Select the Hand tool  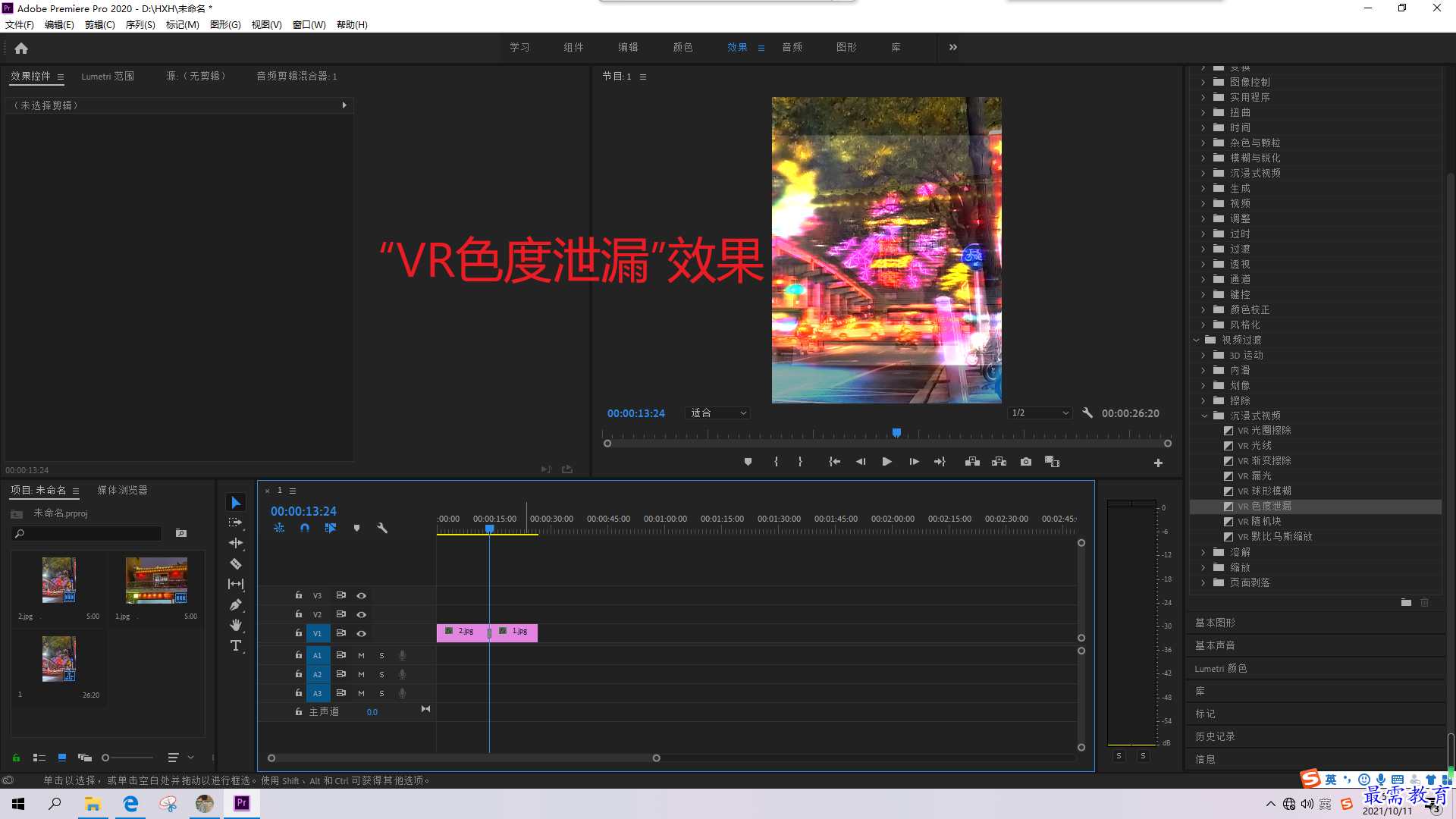(x=236, y=625)
